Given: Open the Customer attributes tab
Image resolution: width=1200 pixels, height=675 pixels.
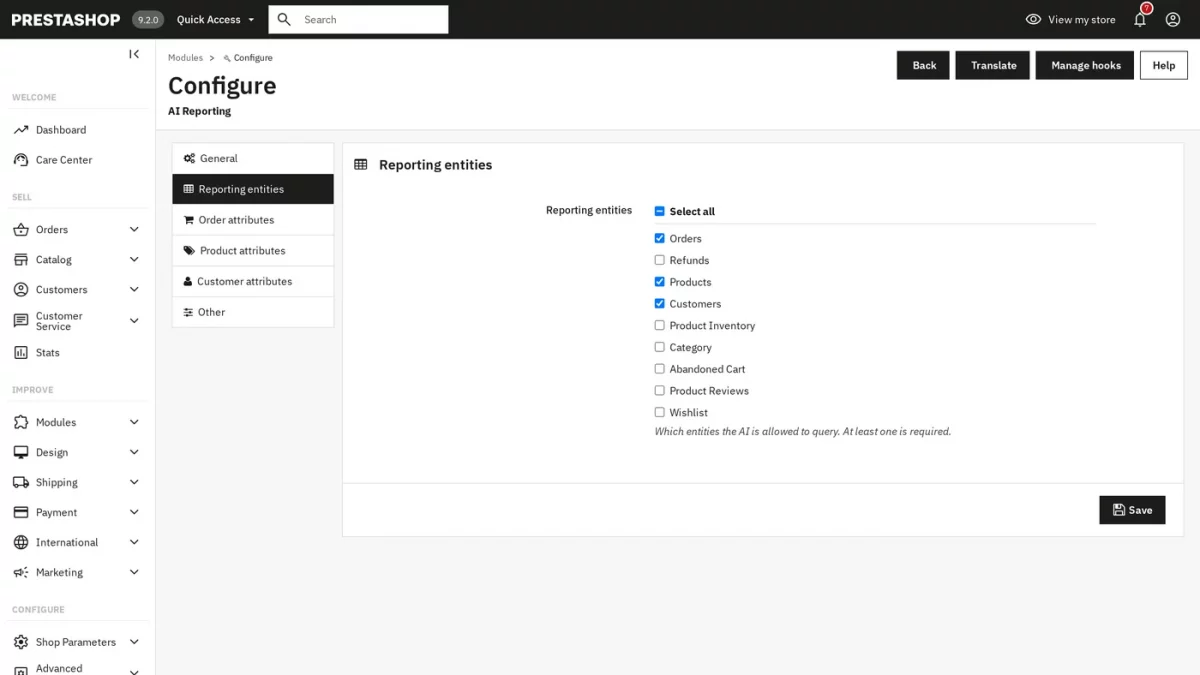Looking at the screenshot, I should (253, 282).
